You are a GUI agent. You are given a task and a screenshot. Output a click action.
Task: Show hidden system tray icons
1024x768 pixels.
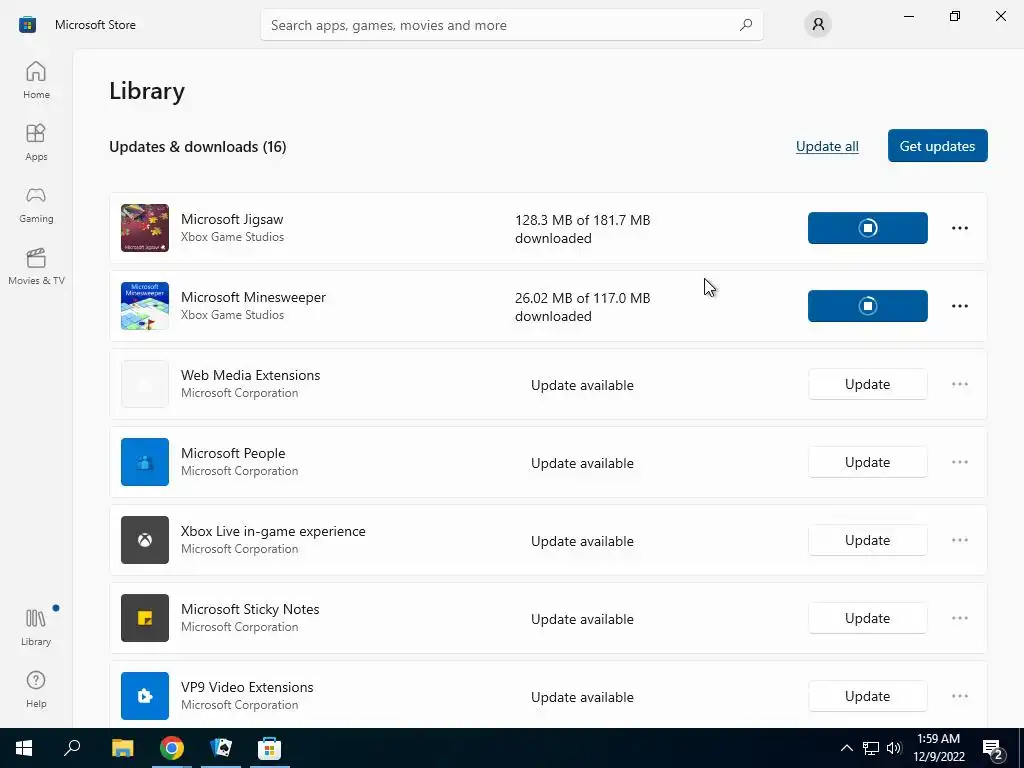point(846,748)
